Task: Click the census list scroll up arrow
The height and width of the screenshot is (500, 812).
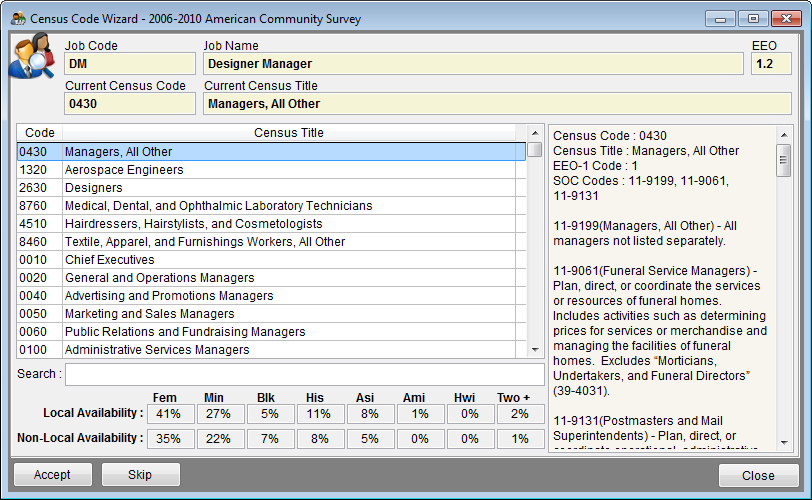Action: (x=535, y=134)
